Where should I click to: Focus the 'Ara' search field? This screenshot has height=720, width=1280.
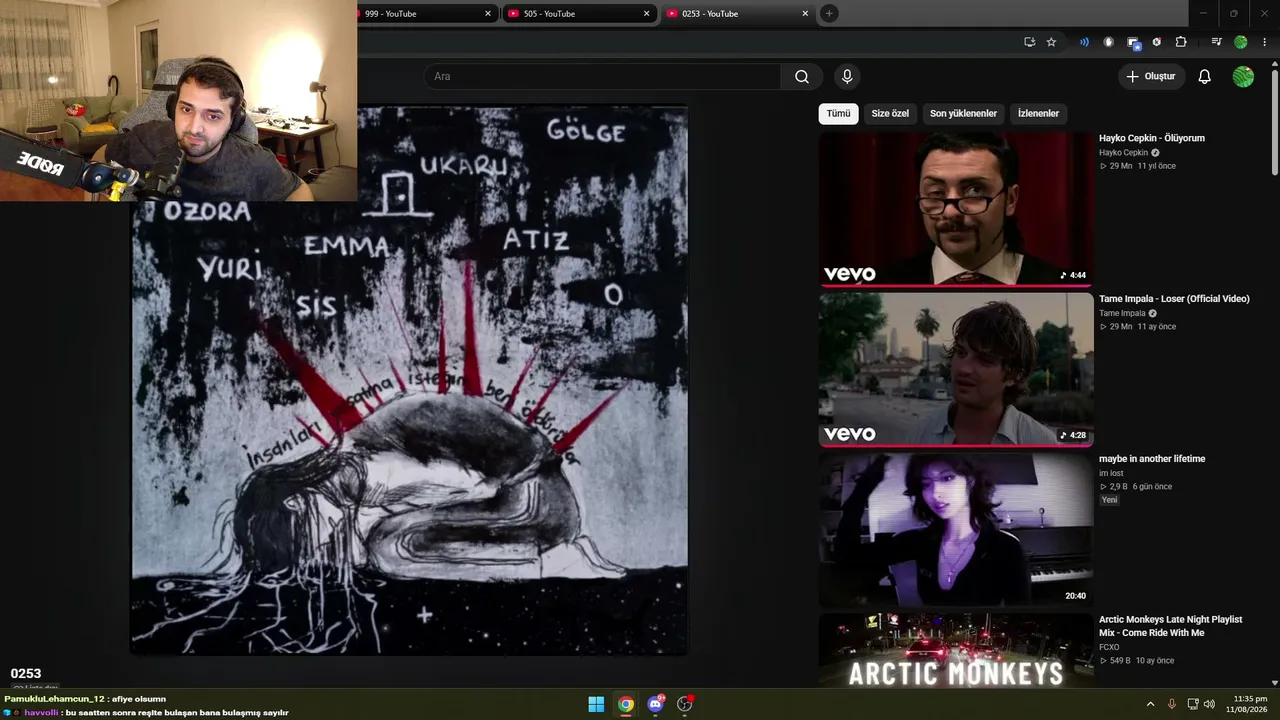point(602,77)
